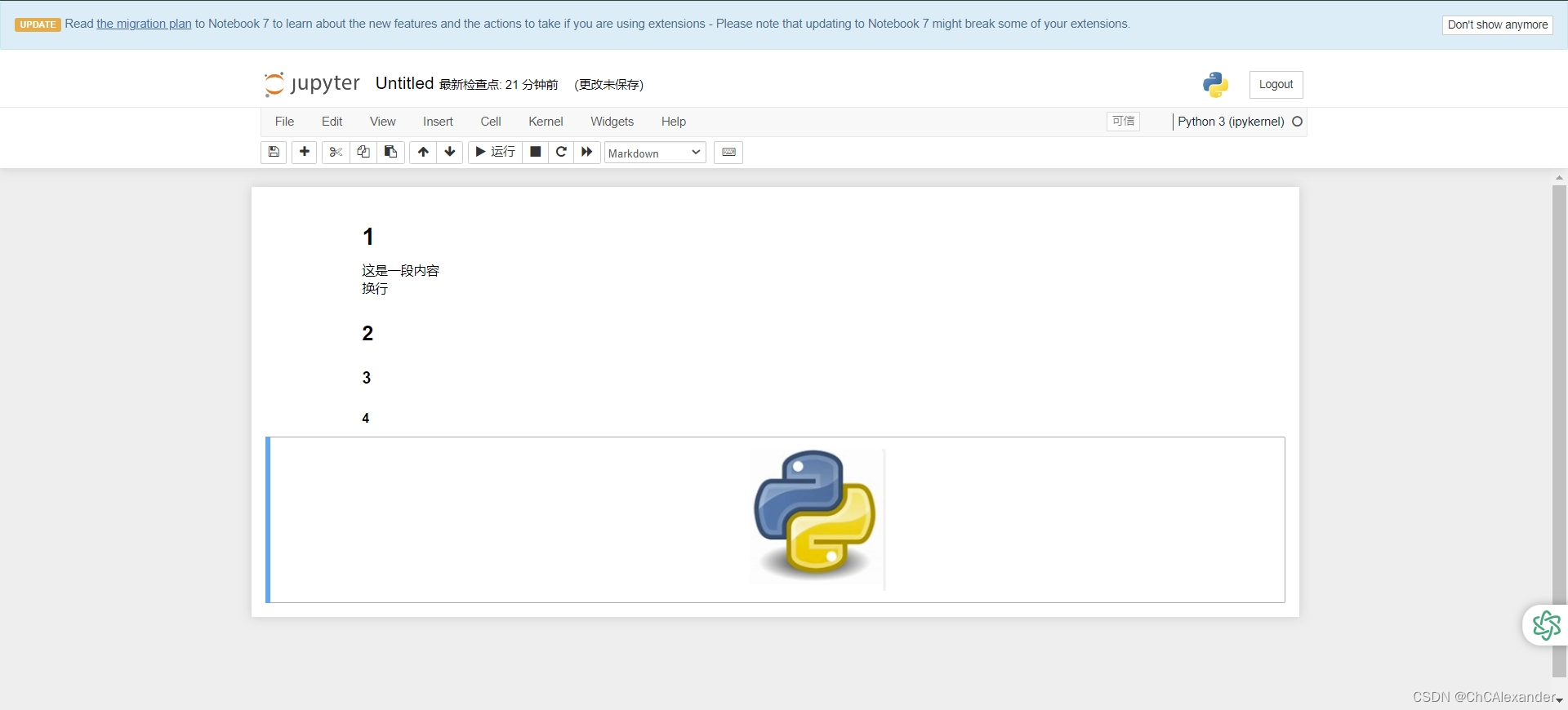The height and width of the screenshot is (710, 1568).
Task: Click the Python 3 (ipykernel) label
Action: [1231, 122]
